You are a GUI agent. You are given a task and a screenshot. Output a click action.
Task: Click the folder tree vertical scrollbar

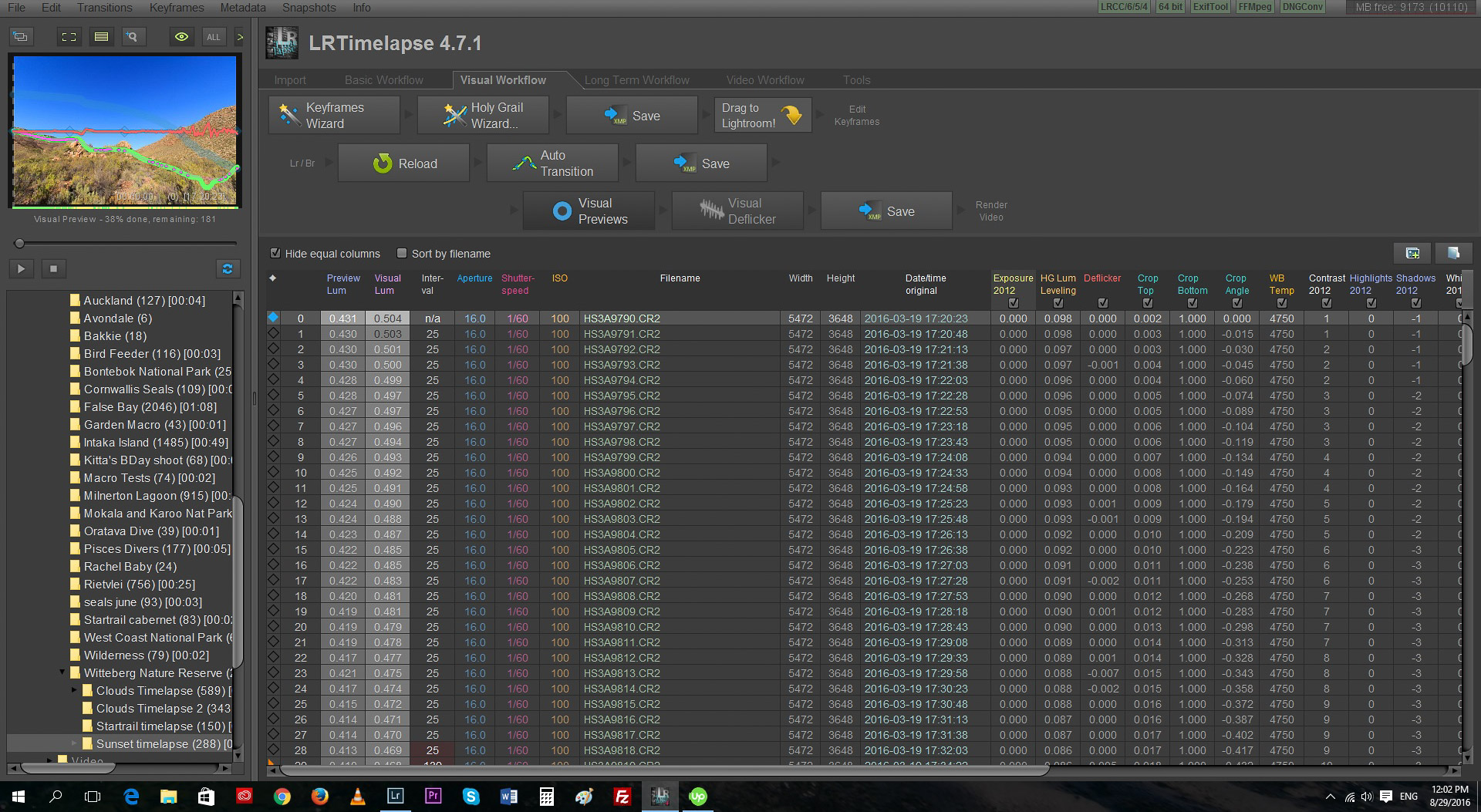click(238, 582)
